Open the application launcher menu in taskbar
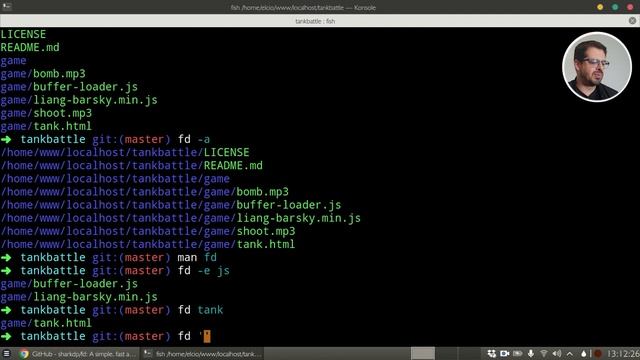 coord(6,353)
